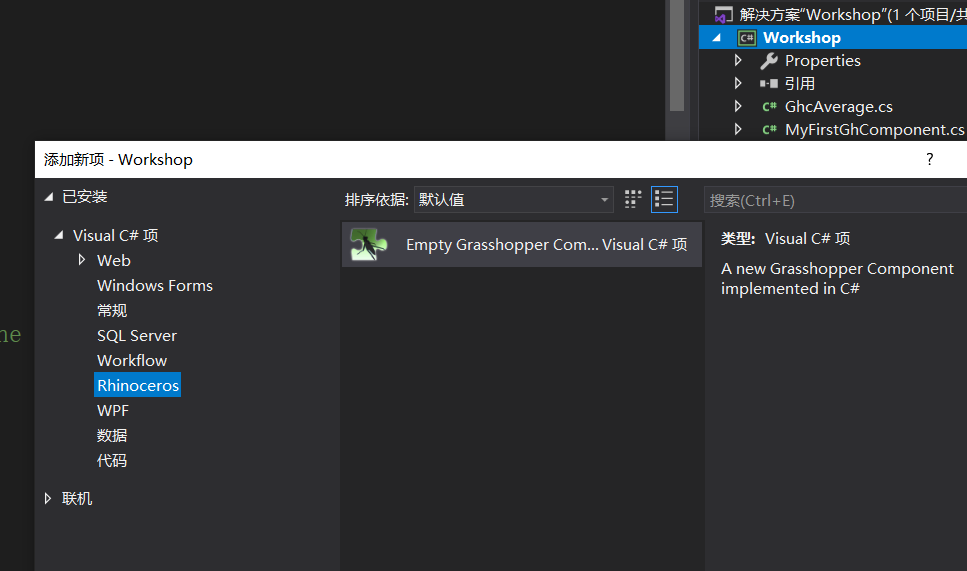Switch to small icons list view
Screen dimensions: 967x571
pos(664,199)
